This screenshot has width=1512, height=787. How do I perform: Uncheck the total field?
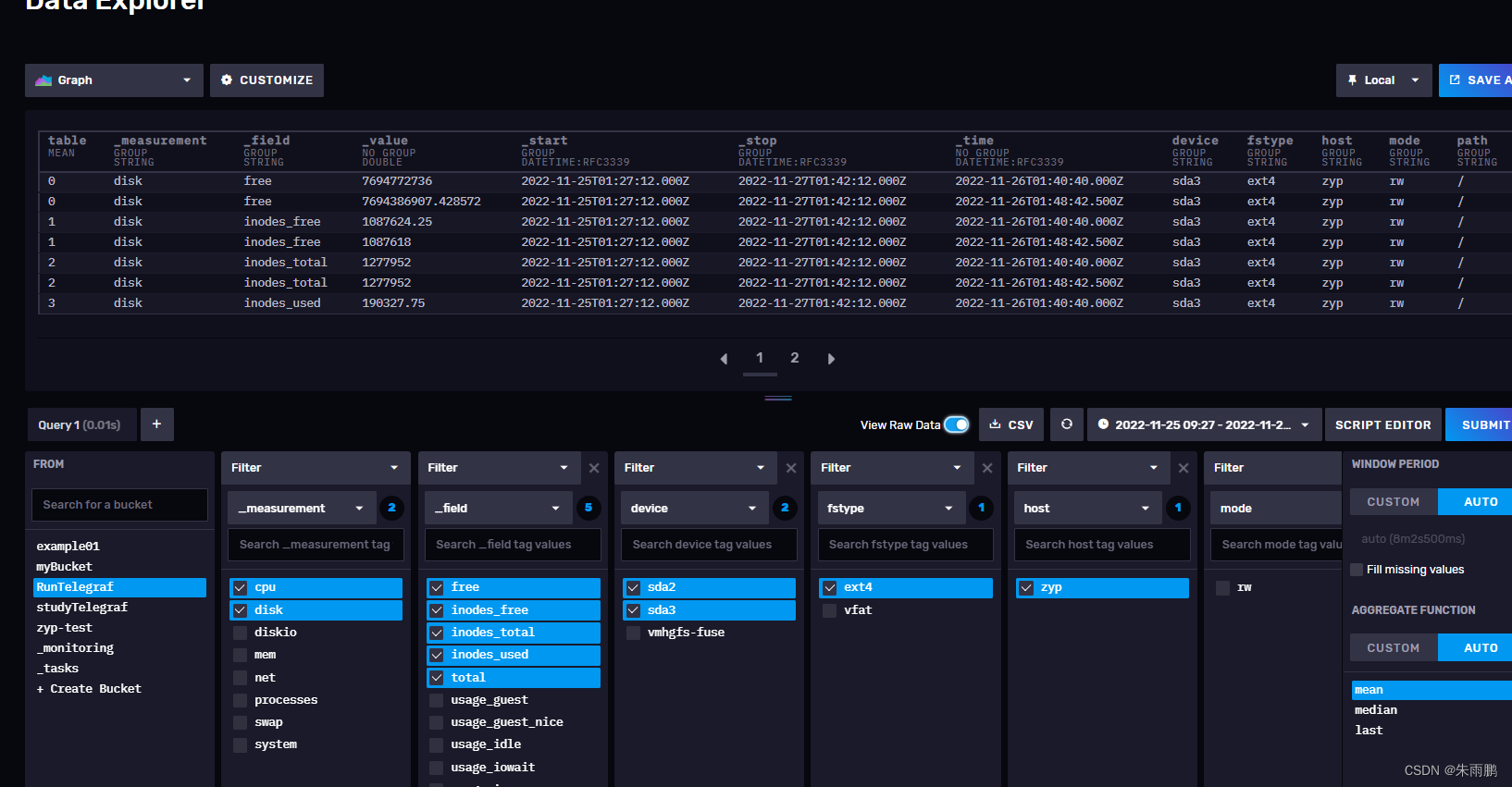[x=513, y=678]
